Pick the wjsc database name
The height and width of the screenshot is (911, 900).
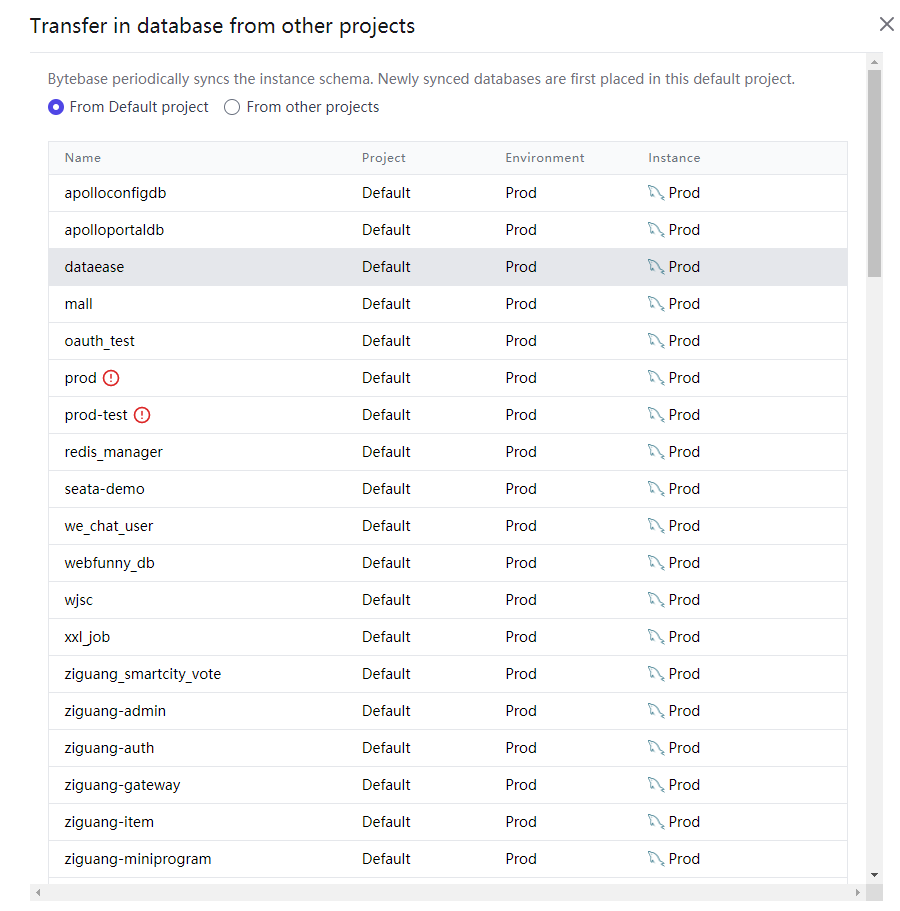pyautogui.click(x=78, y=600)
